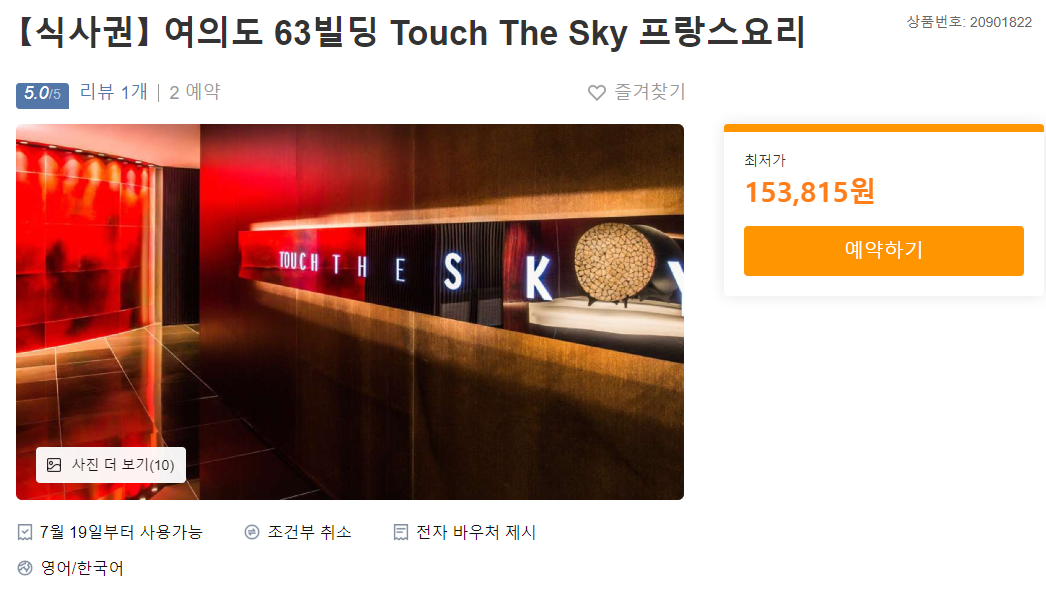1046x598 pixels.
Task: Click the 조건부 취소 cancellation policy text
Action: pos(310,532)
